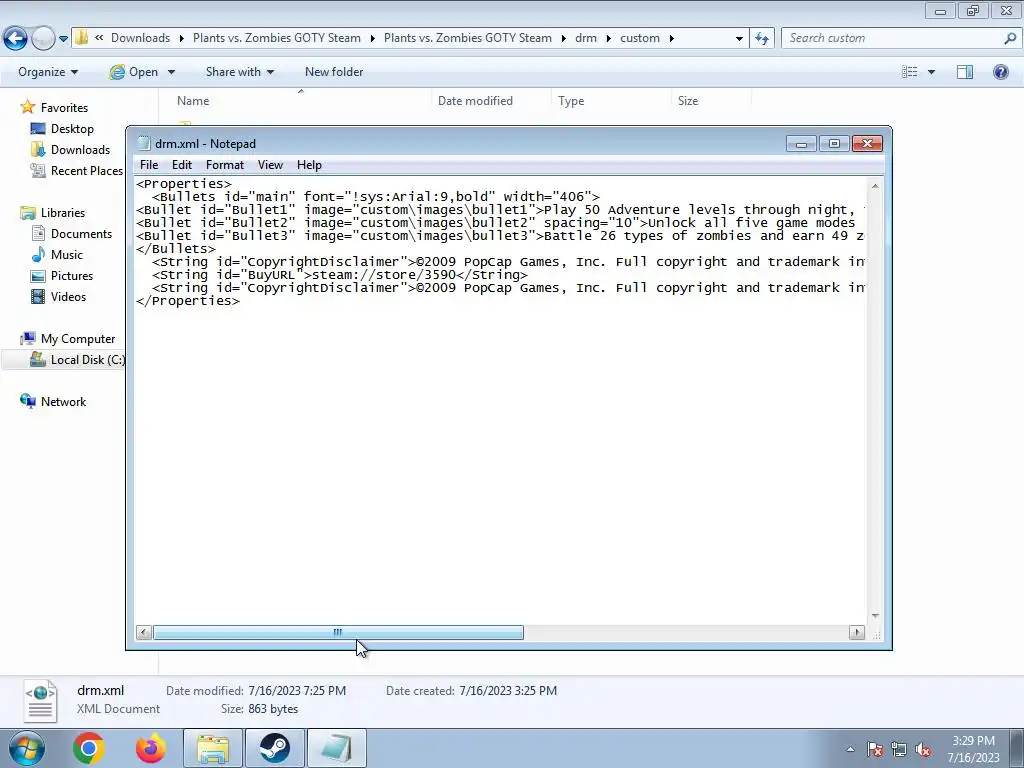The image size is (1024, 768).
Task: Click the drm.xml file icon in details pane
Action: 40,701
